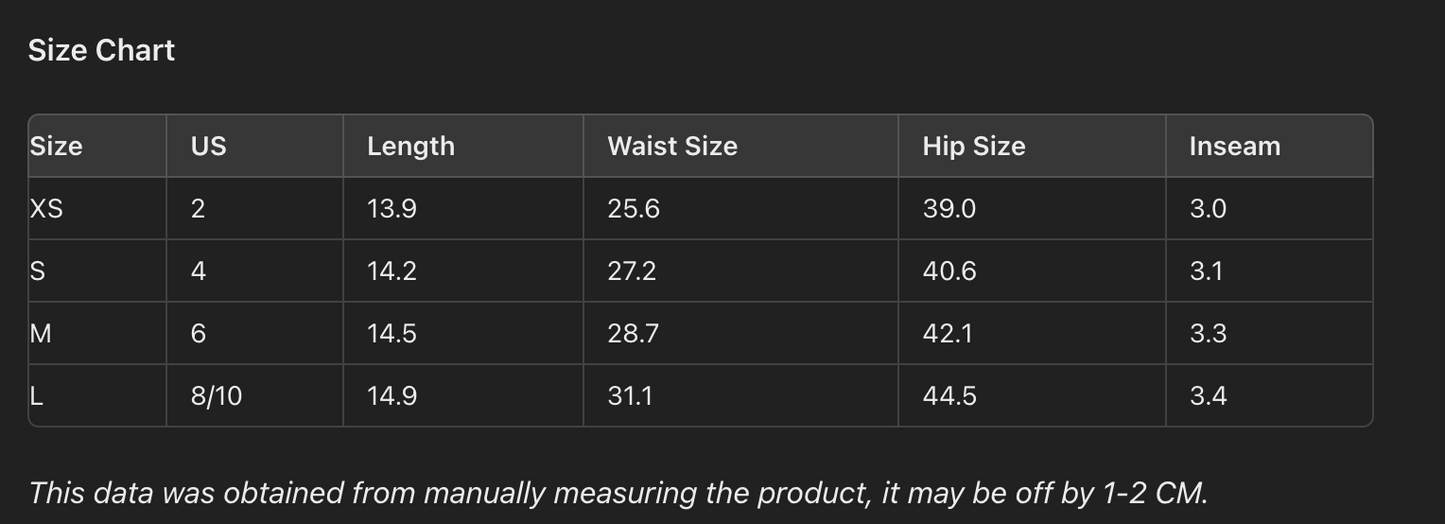
Task: Click the manual measurement disclaimer note
Action: pos(618,493)
